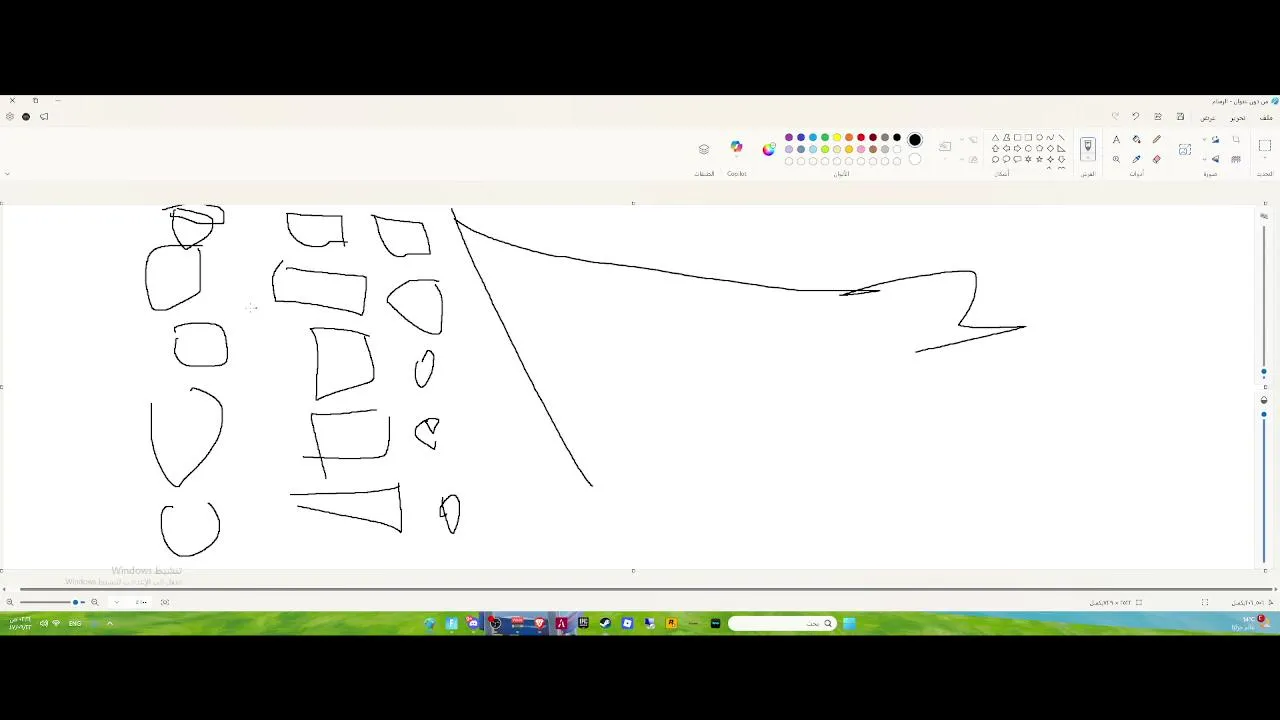
Task: Show hidden system tray icons
Action: [109, 623]
